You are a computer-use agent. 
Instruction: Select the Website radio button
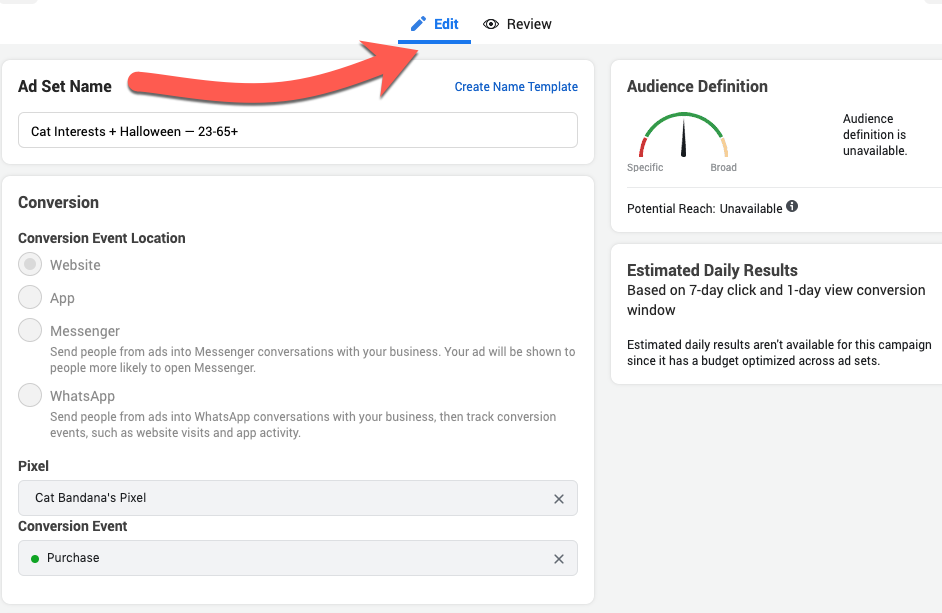(30, 264)
